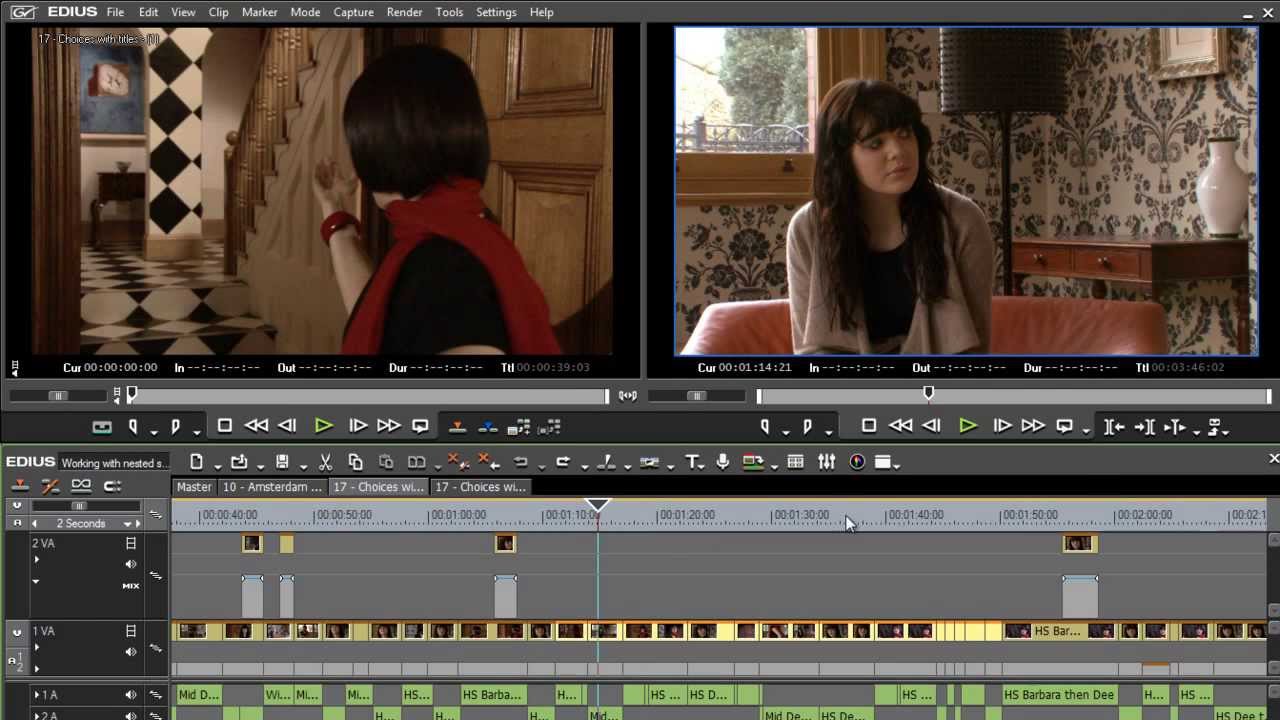Open the audio mixer

826,462
